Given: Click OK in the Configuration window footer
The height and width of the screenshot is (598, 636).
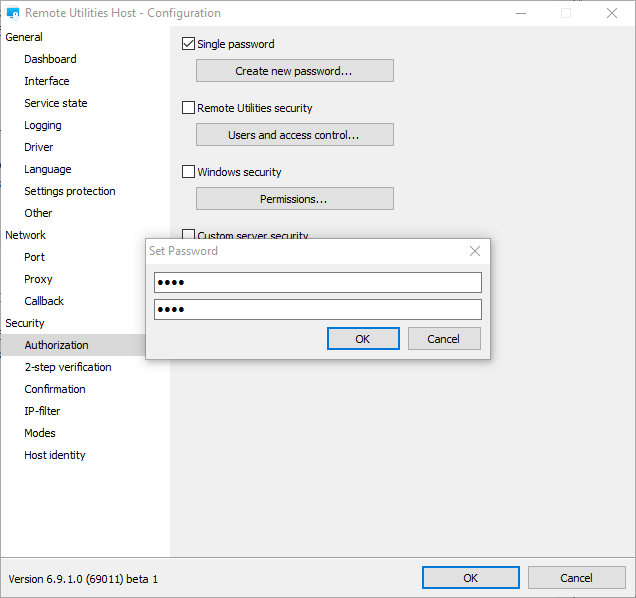Looking at the screenshot, I should tap(471, 578).
